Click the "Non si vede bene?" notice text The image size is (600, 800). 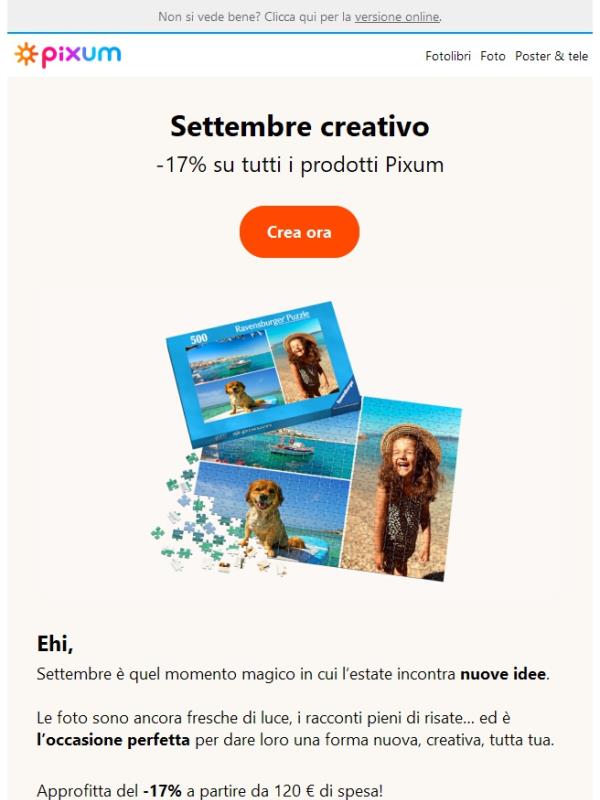click(209, 17)
